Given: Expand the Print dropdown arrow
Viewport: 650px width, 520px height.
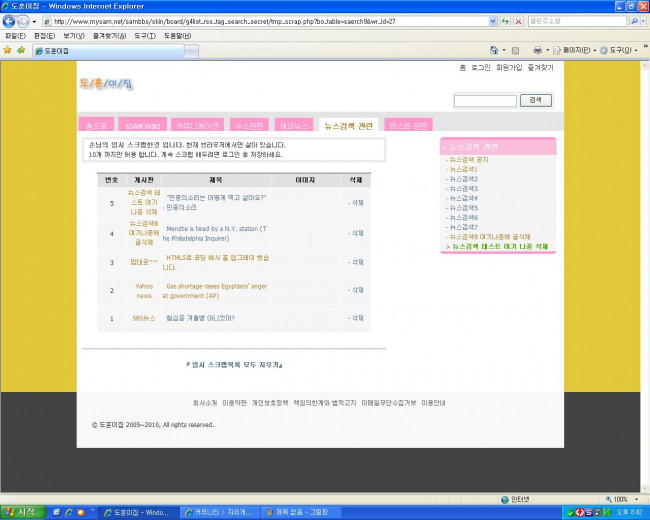Looking at the screenshot, I should coord(547,50).
